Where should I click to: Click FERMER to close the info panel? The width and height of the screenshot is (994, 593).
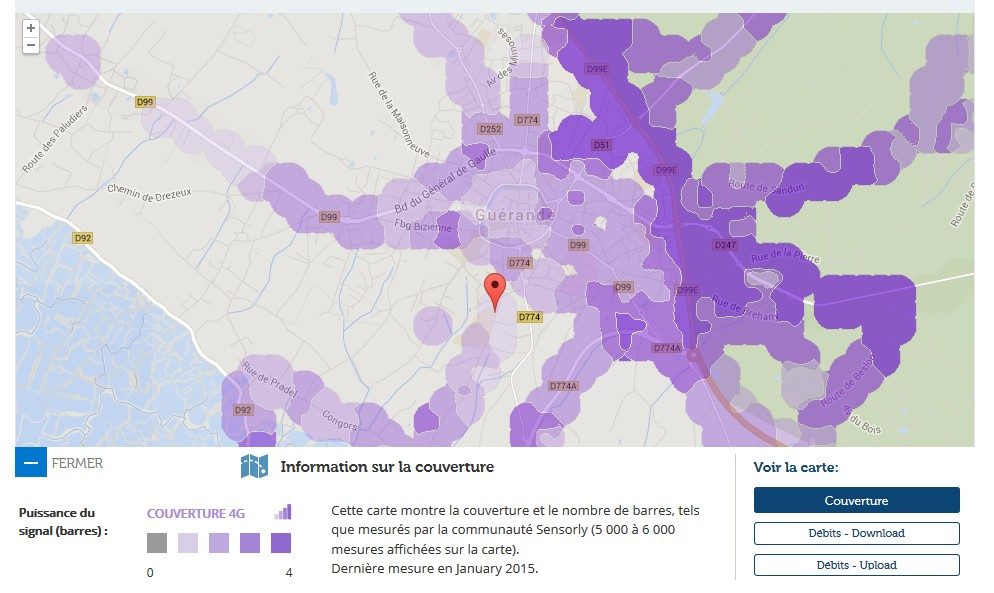76,464
